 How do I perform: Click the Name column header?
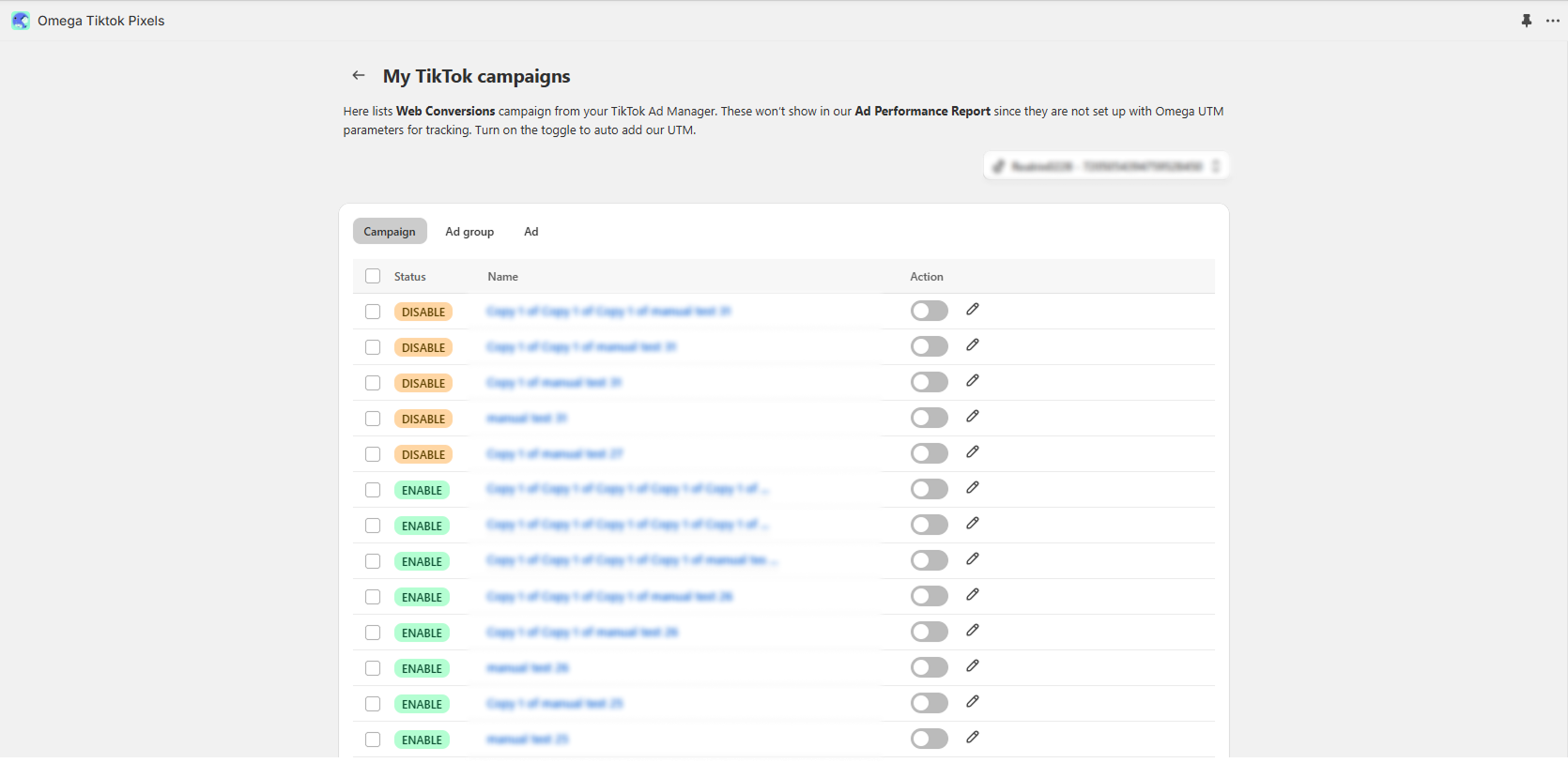tap(502, 277)
